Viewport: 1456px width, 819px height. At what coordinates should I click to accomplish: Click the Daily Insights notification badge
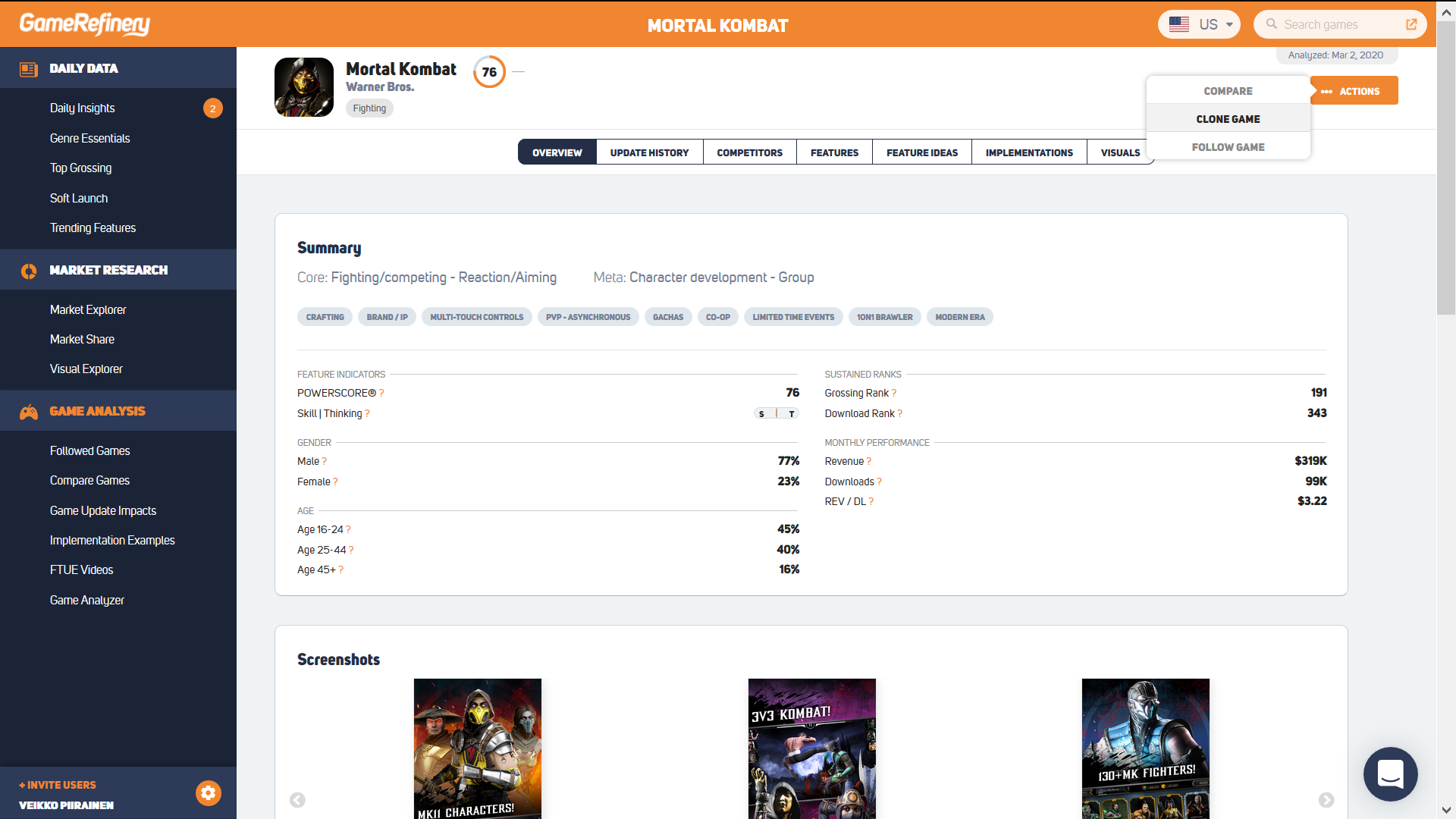pyautogui.click(x=213, y=108)
